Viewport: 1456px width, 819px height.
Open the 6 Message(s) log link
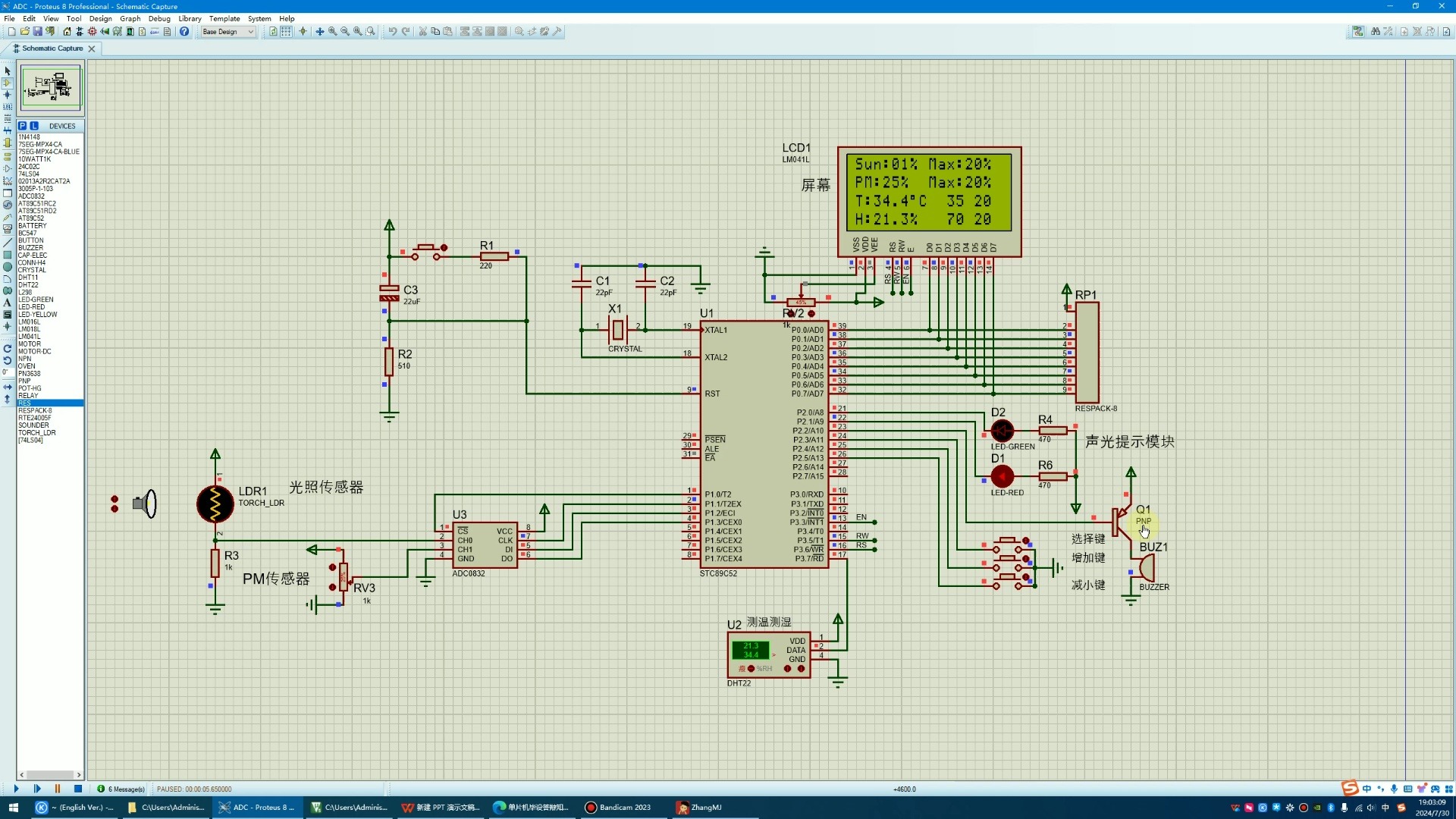point(125,789)
